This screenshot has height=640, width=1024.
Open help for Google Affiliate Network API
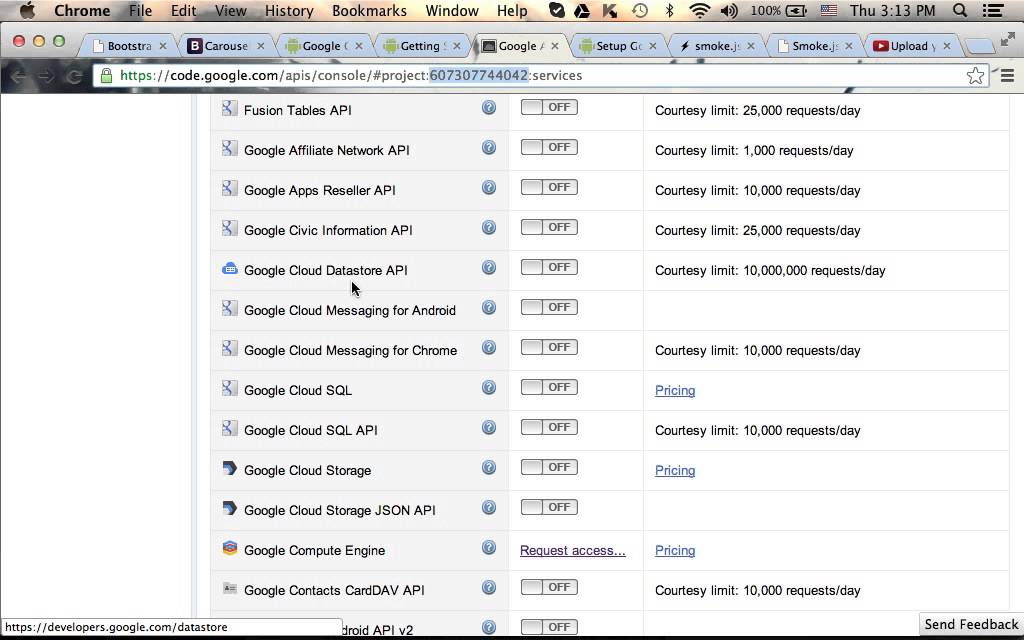pyautogui.click(x=488, y=148)
